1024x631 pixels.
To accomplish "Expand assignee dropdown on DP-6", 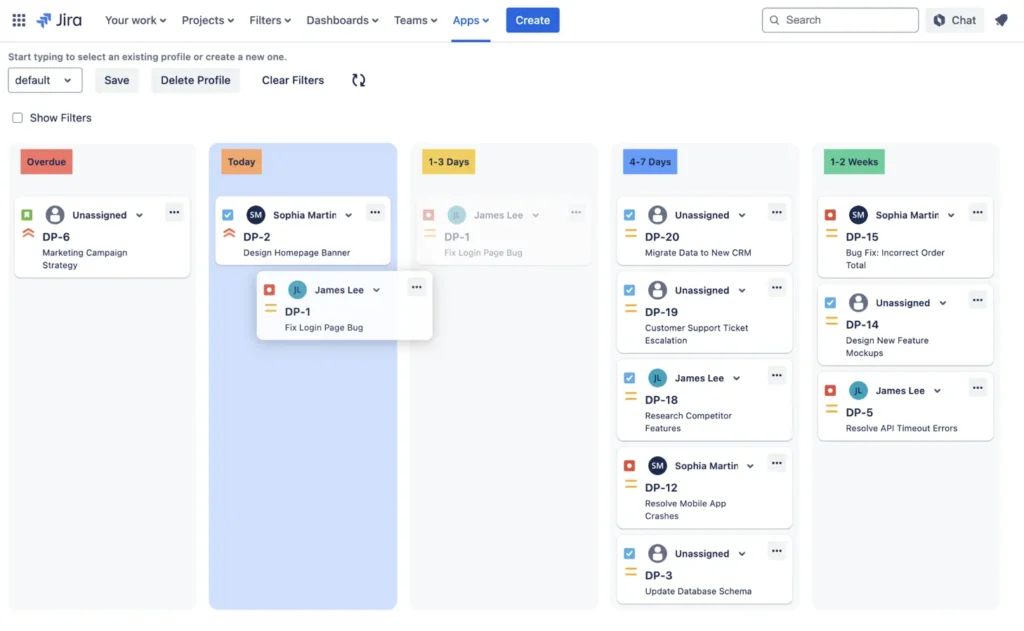I will click(139, 216).
